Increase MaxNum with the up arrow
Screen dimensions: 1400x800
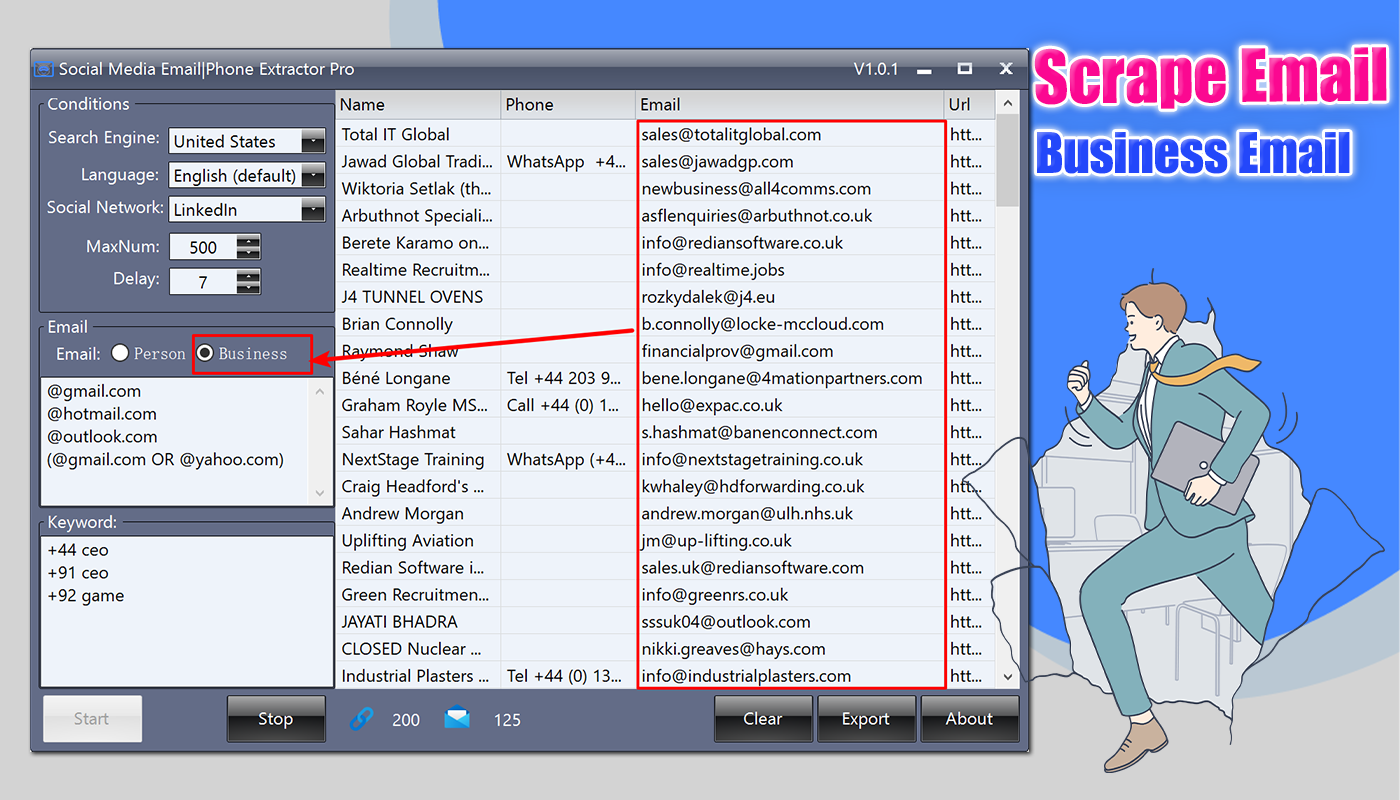(250, 241)
